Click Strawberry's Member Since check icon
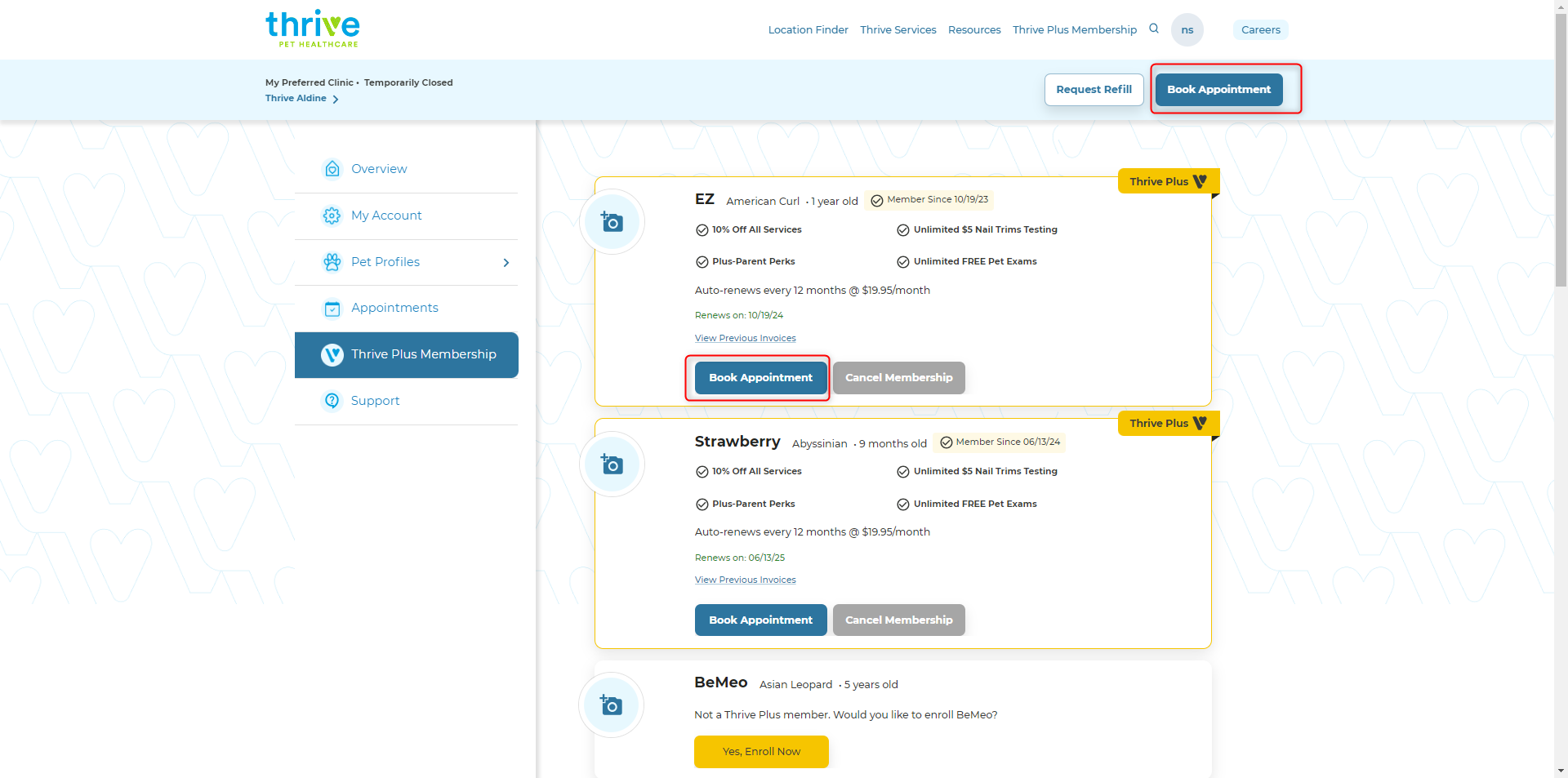Image resolution: width=1568 pixels, height=778 pixels. click(x=947, y=442)
